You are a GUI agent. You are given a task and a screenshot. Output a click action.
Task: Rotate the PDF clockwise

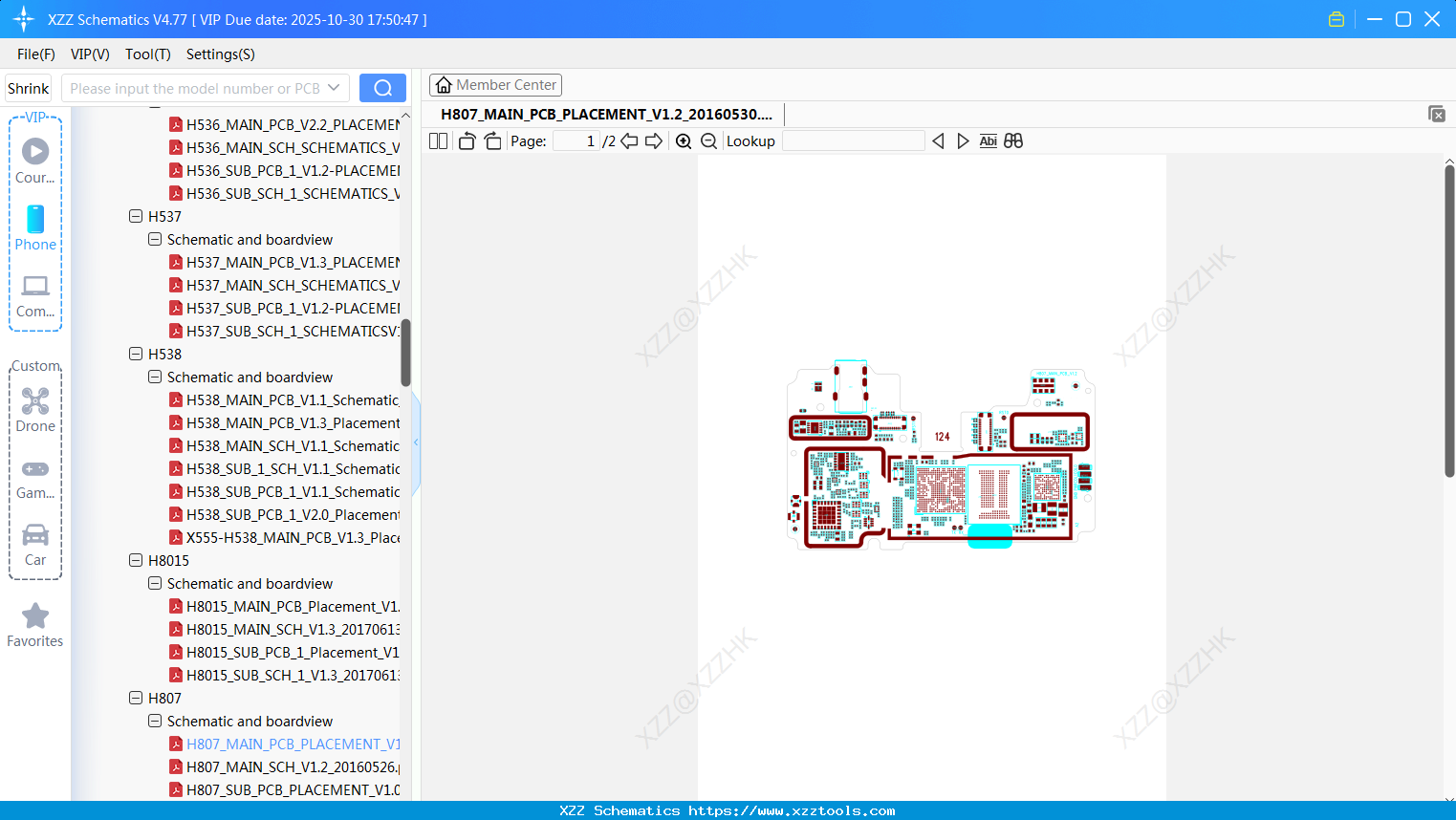[491, 140]
